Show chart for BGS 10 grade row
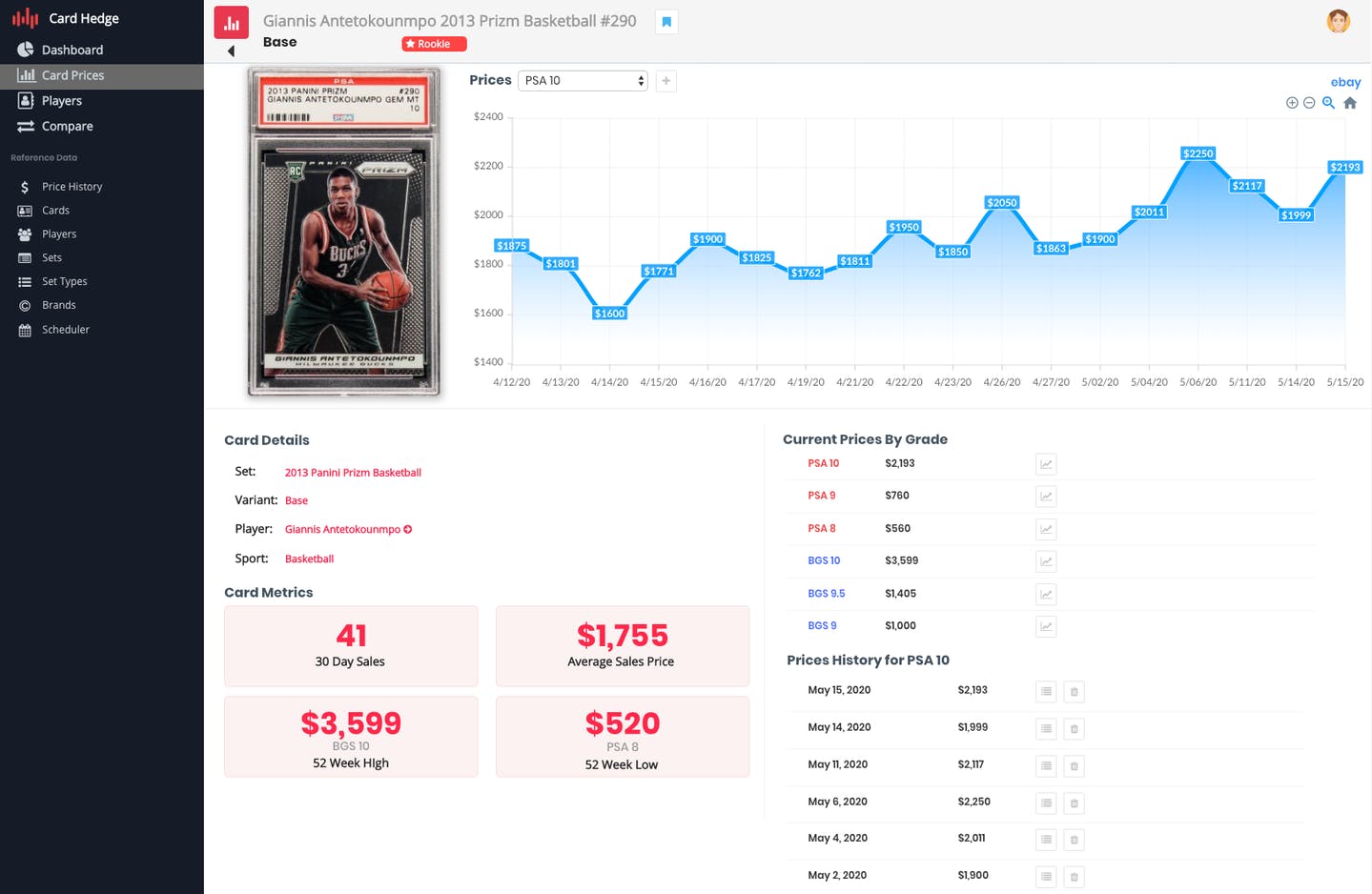This screenshot has height=894, width=1372. coord(1046,561)
